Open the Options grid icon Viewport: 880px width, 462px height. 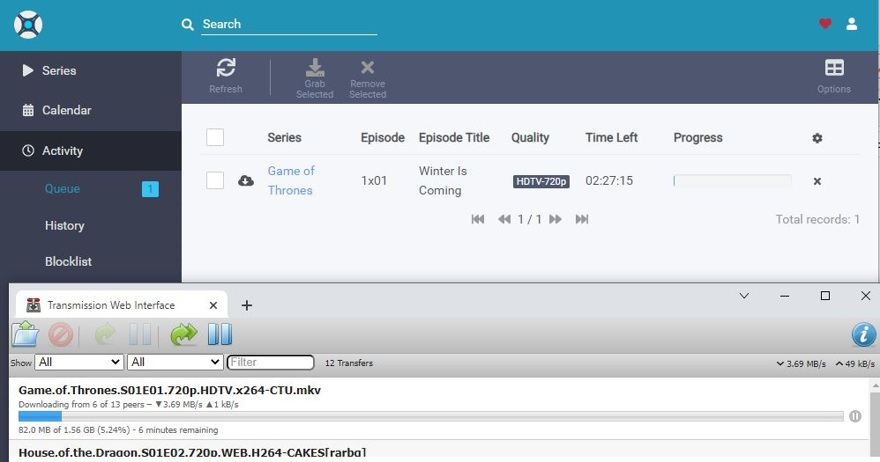coord(834,68)
